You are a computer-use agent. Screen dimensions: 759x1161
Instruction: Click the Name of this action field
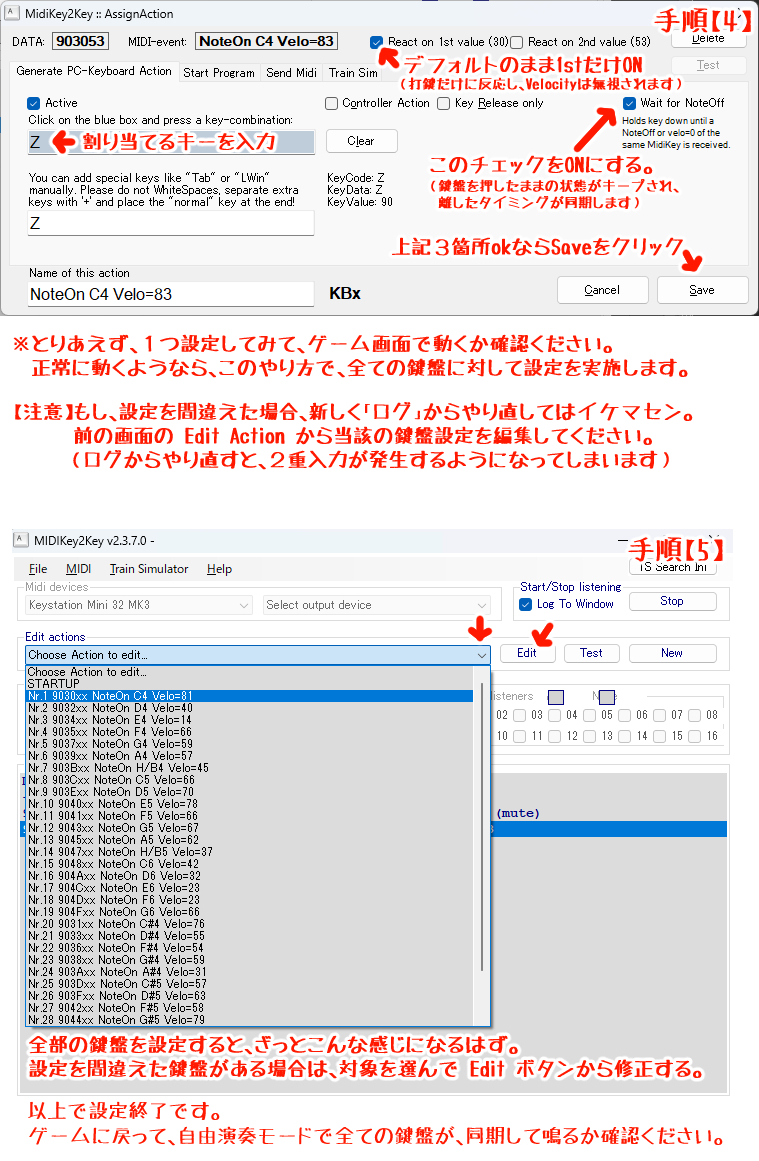171,294
